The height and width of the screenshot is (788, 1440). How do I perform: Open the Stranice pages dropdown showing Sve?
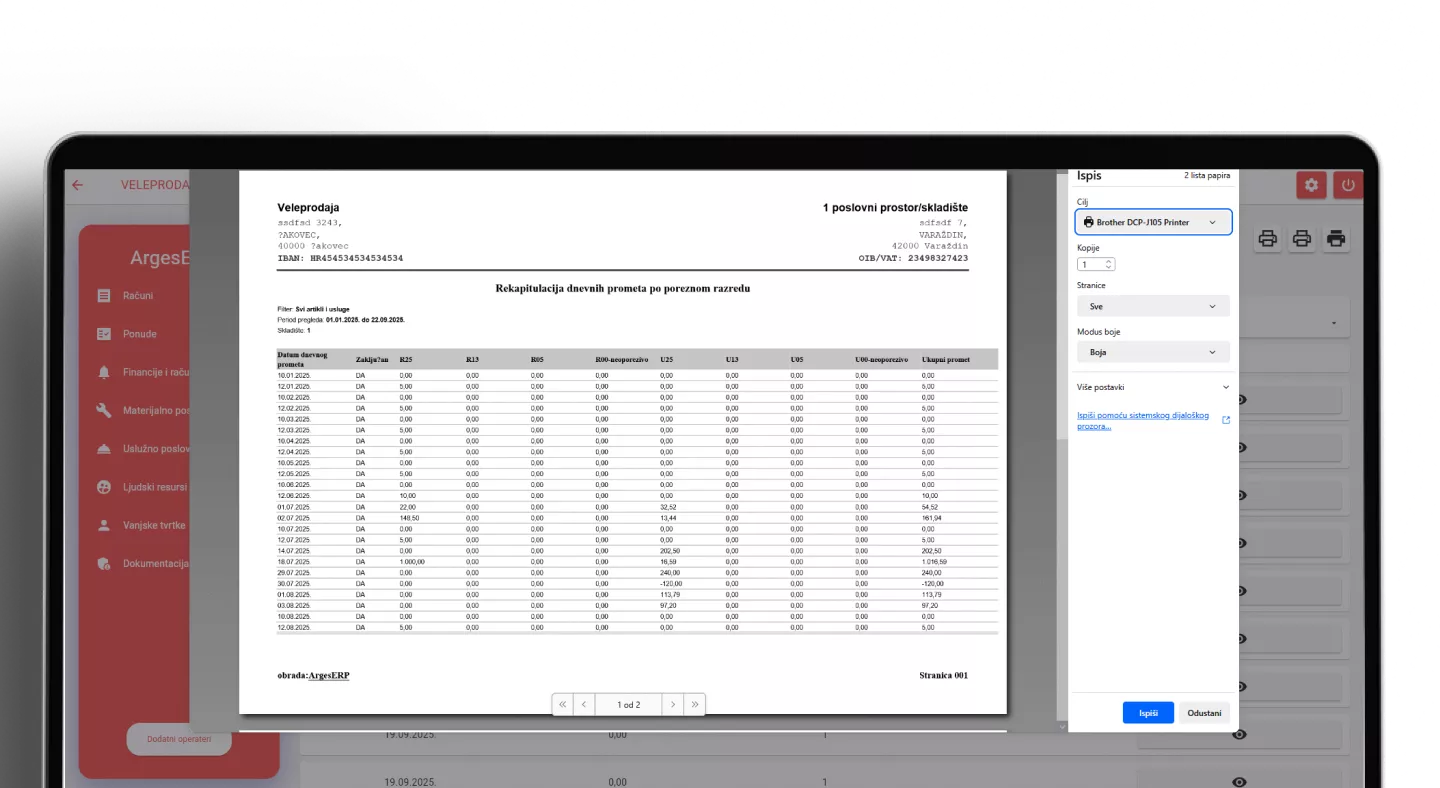click(1153, 306)
